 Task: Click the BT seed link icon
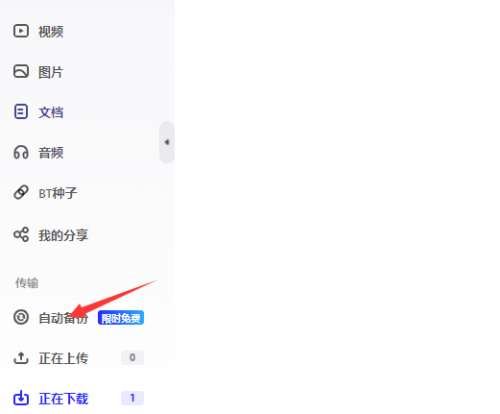[x=21, y=192]
